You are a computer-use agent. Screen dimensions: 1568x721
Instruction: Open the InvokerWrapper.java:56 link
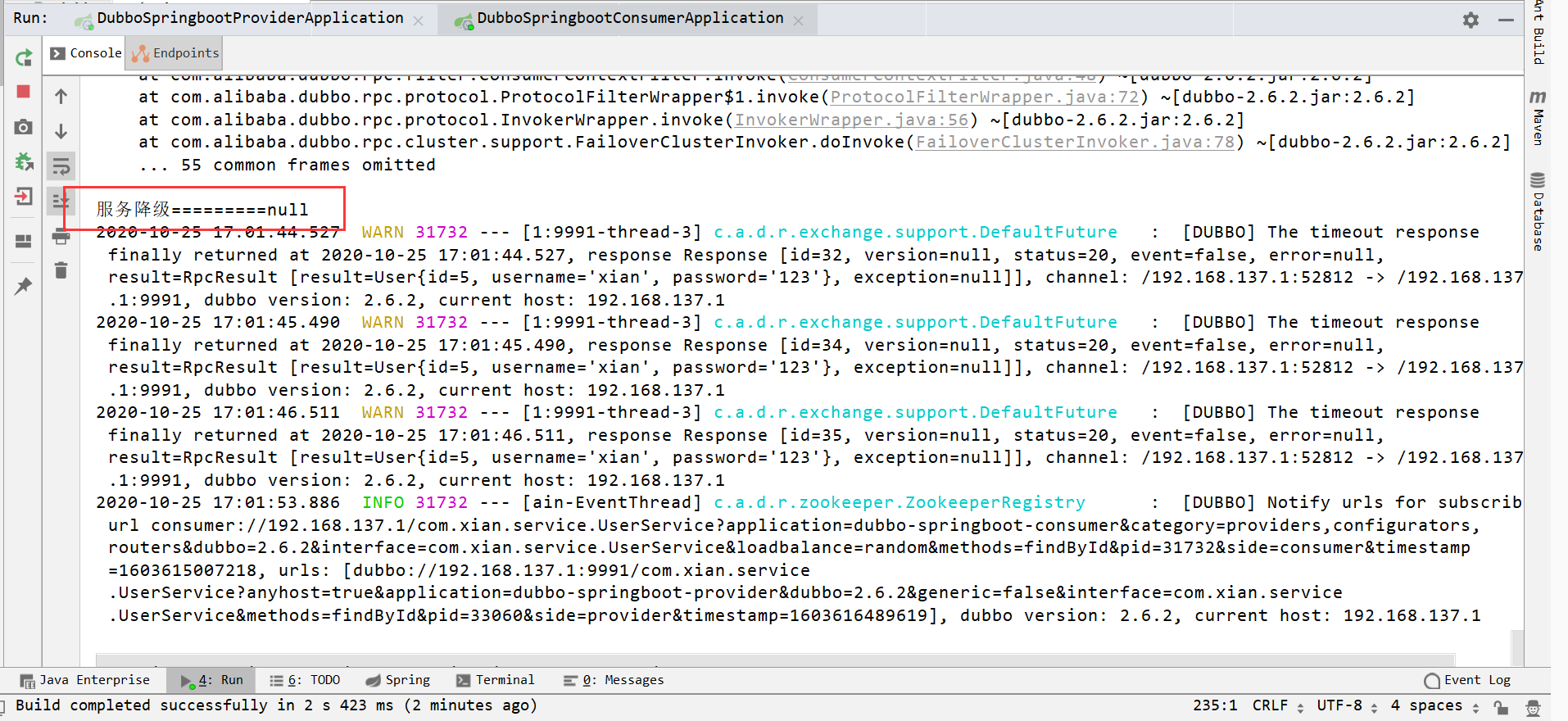point(851,120)
